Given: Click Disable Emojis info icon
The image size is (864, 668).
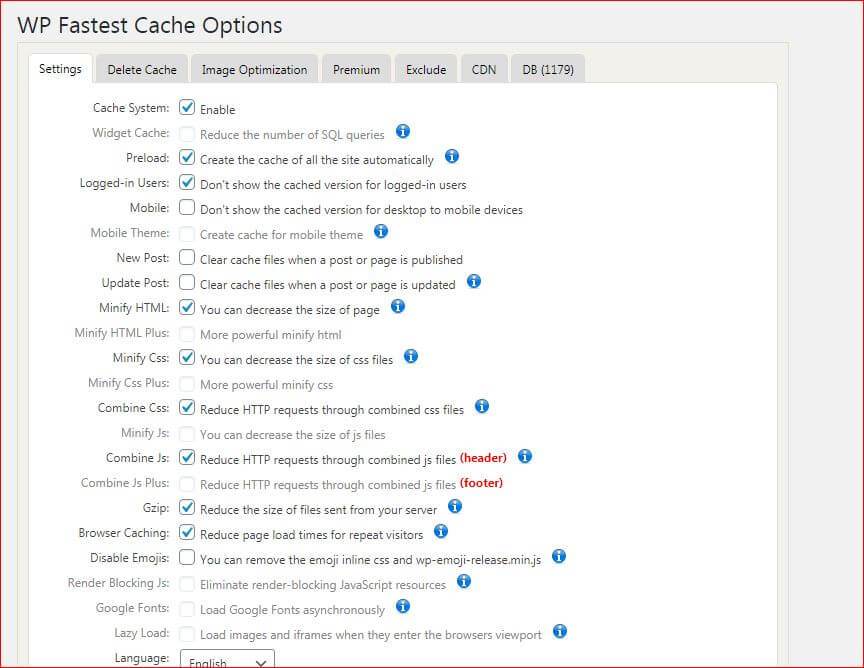Looking at the screenshot, I should pyautogui.click(x=559, y=556).
